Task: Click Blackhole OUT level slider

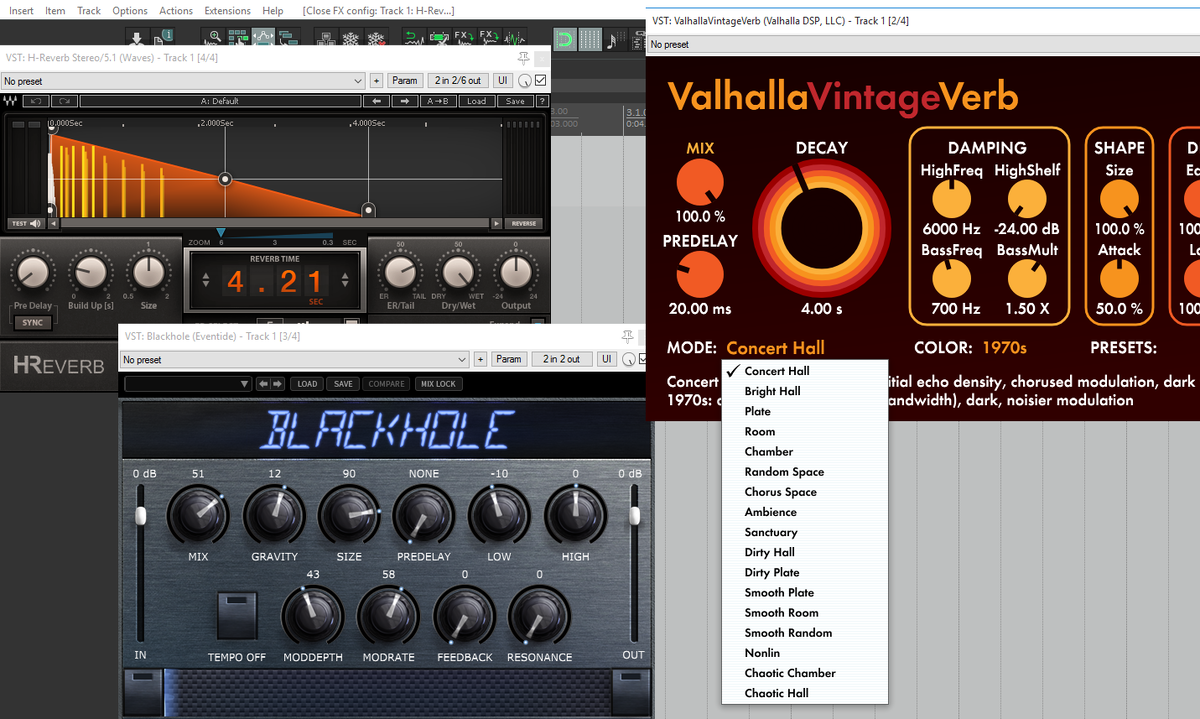Action: coord(633,515)
